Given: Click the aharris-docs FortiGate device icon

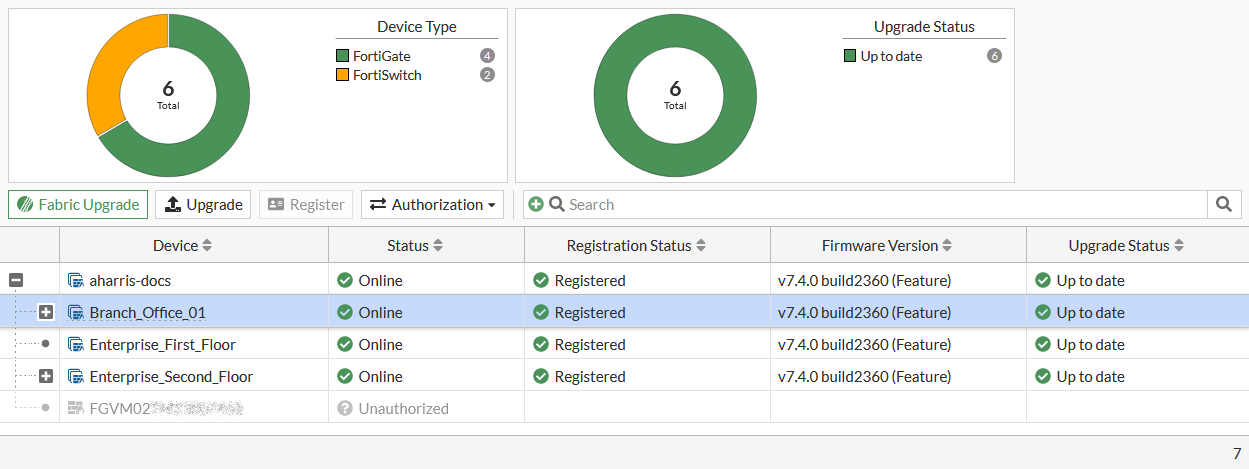Looking at the screenshot, I should pyautogui.click(x=75, y=281).
